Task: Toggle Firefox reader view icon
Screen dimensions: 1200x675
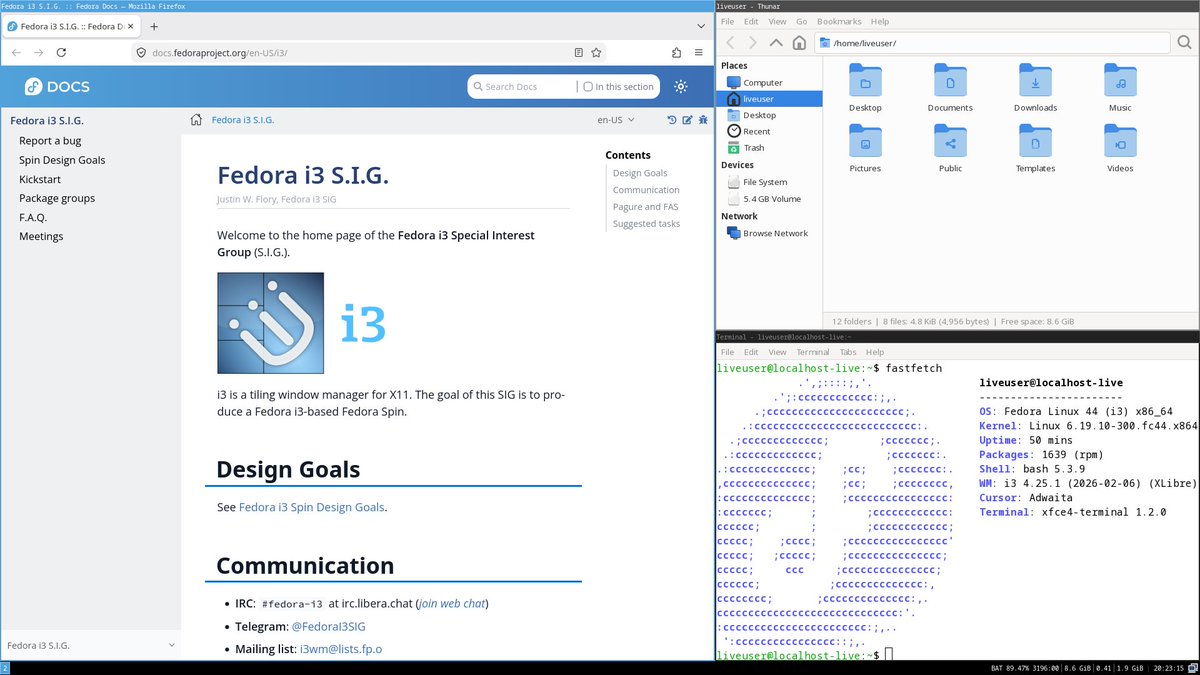Action: (579, 52)
